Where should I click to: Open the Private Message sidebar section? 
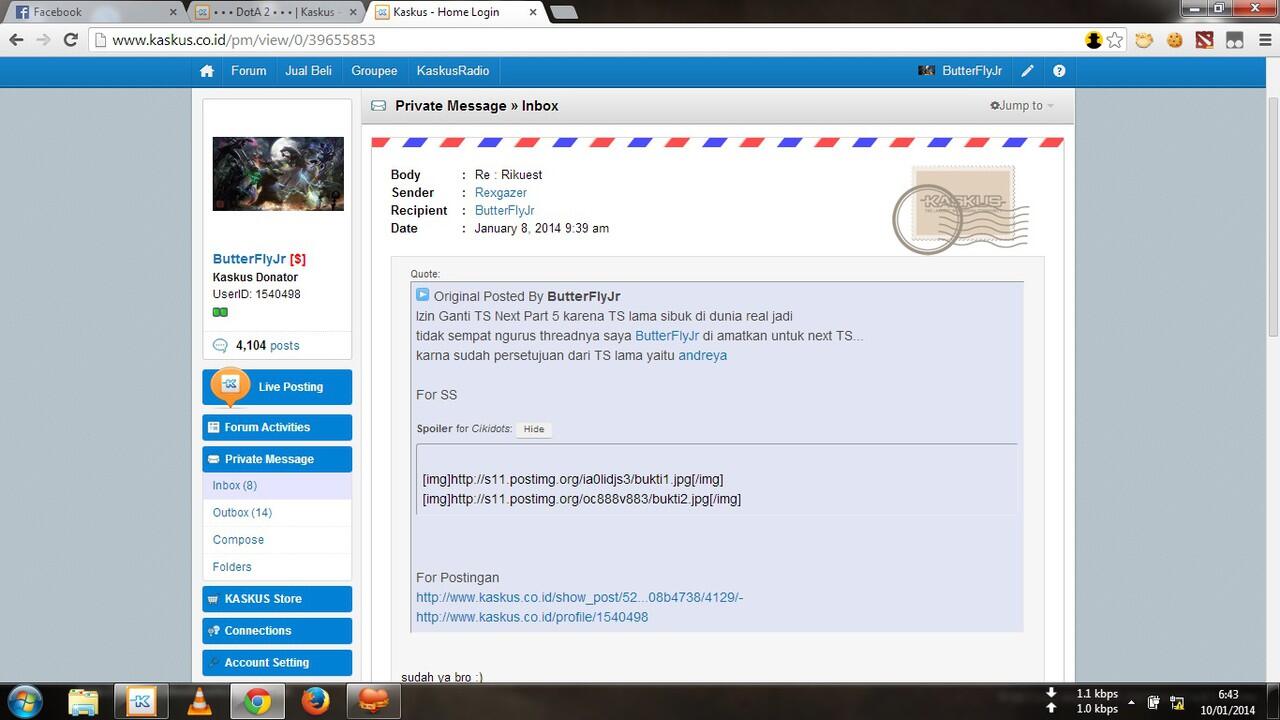[277, 459]
